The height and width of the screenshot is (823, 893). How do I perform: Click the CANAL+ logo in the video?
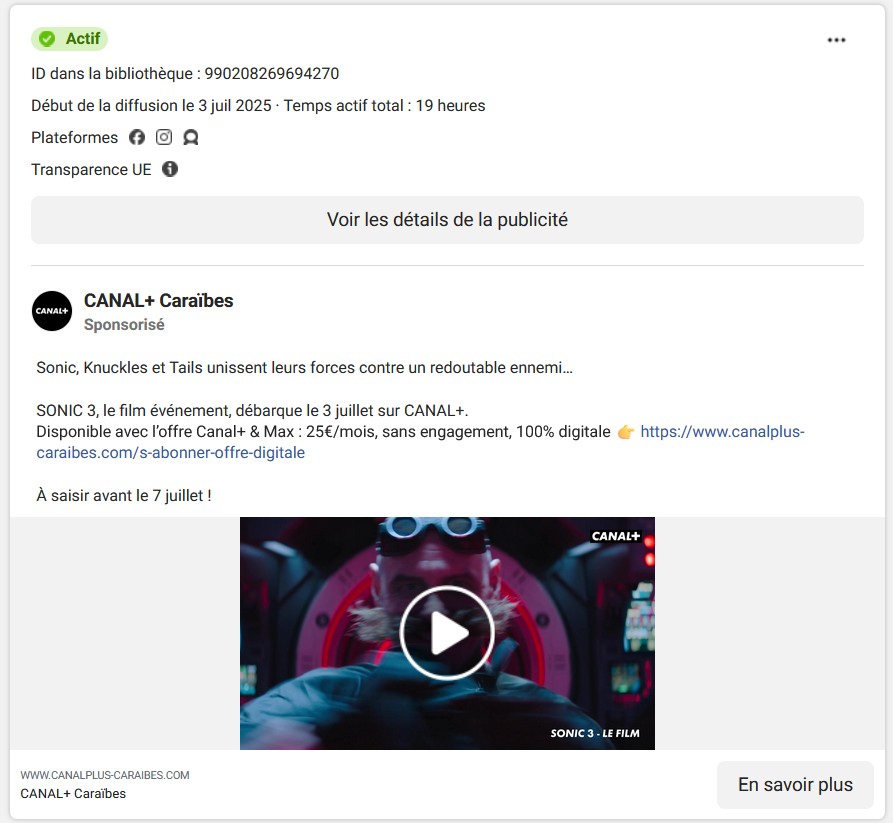616,536
